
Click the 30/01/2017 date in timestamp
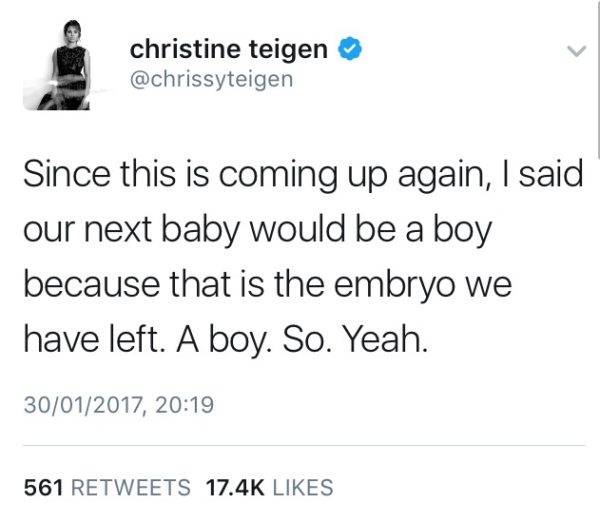(x=83, y=405)
